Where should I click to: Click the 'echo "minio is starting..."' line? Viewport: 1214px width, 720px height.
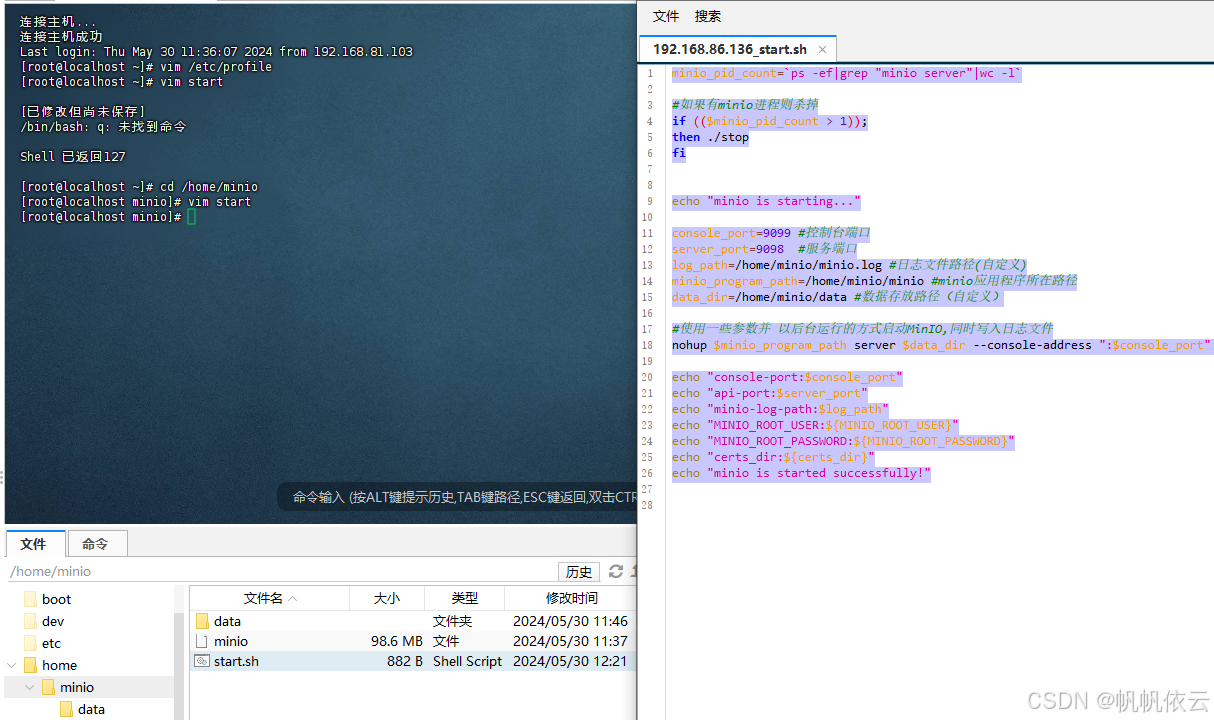[766, 201]
